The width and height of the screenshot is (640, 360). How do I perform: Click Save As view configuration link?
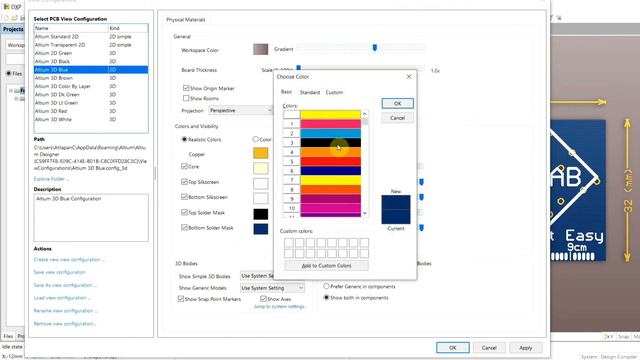65,285
